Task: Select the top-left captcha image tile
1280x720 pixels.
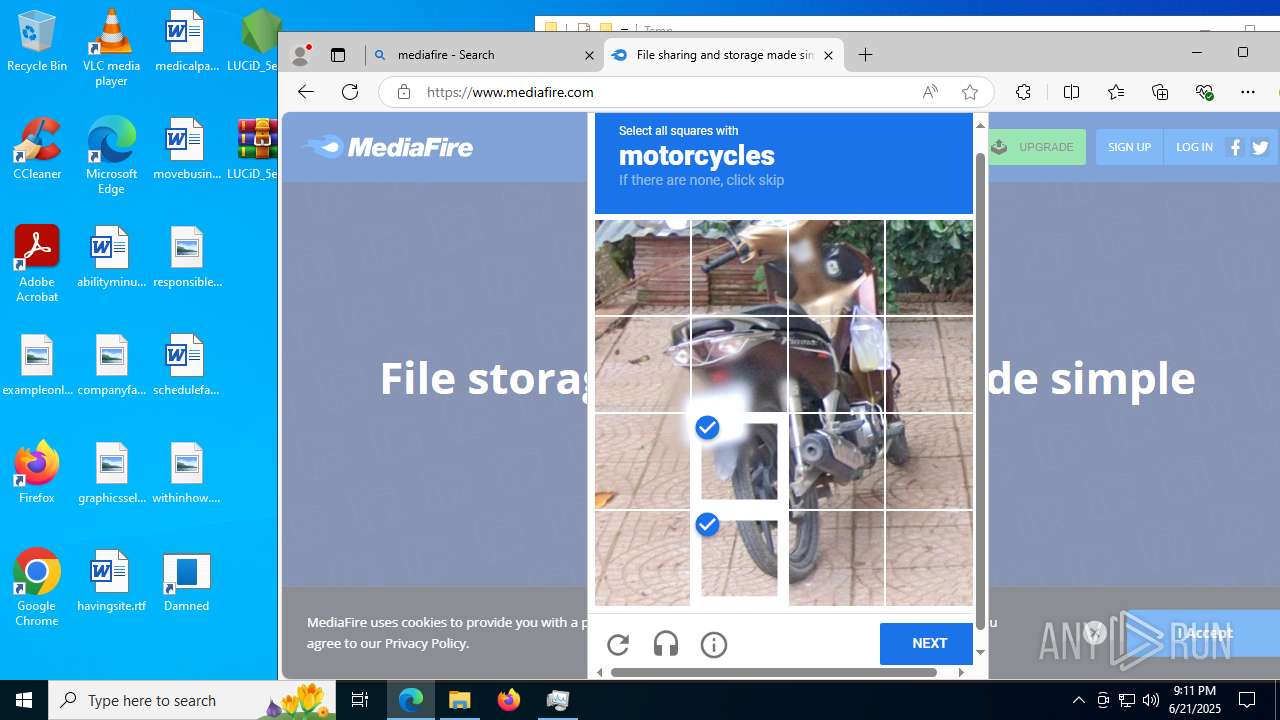Action: [642, 267]
